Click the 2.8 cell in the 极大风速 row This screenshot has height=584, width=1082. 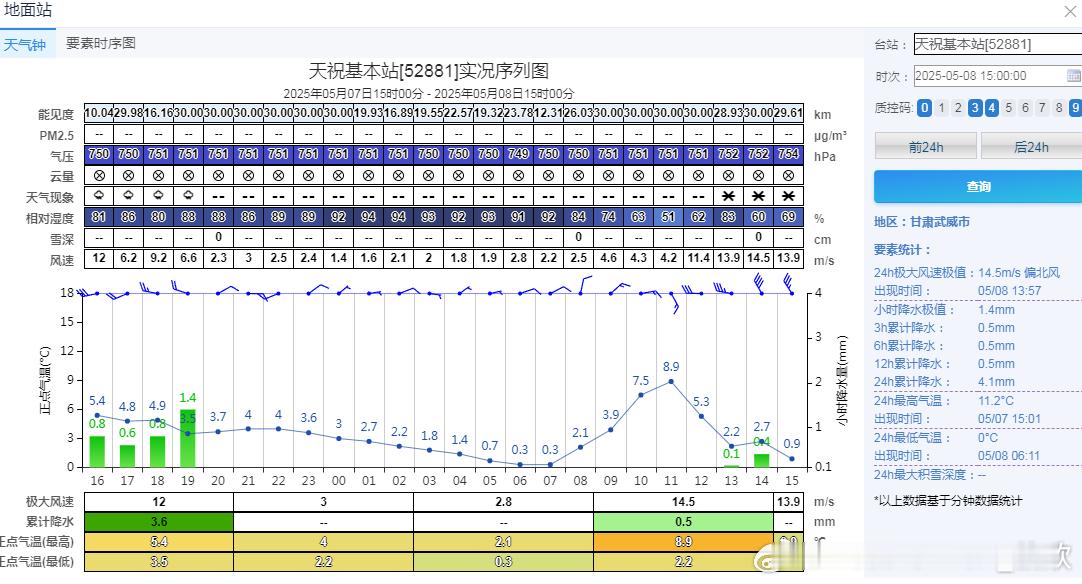coord(504,502)
